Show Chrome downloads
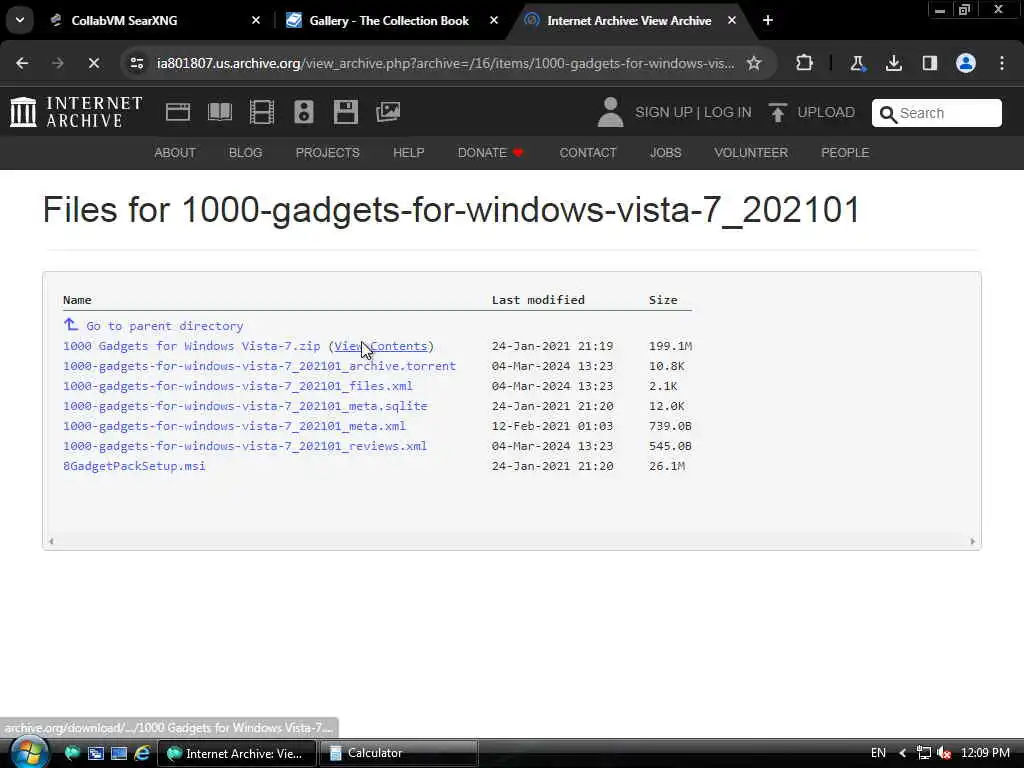The width and height of the screenshot is (1024, 768). [893, 63]
